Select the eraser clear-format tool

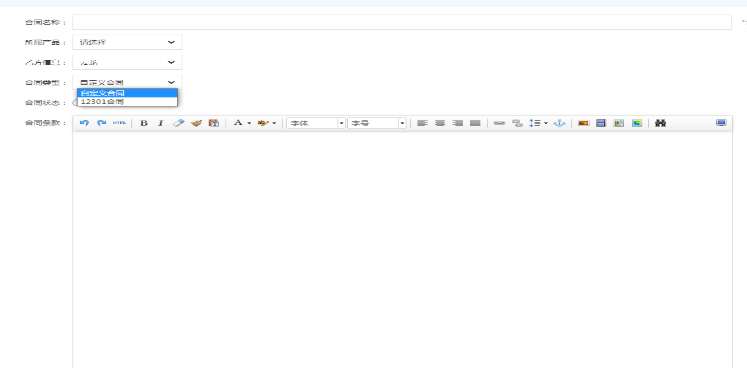click(178, 123)
